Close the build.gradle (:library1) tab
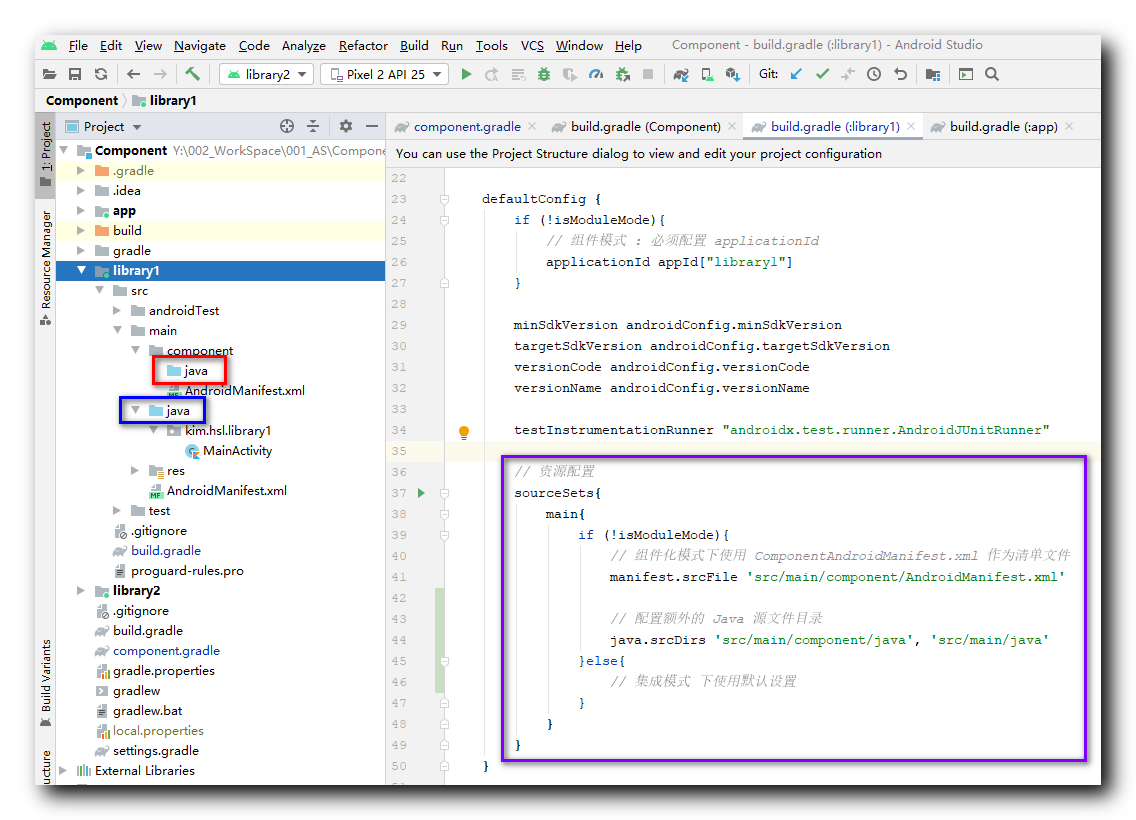1136x820 pixels. [911, 126]
